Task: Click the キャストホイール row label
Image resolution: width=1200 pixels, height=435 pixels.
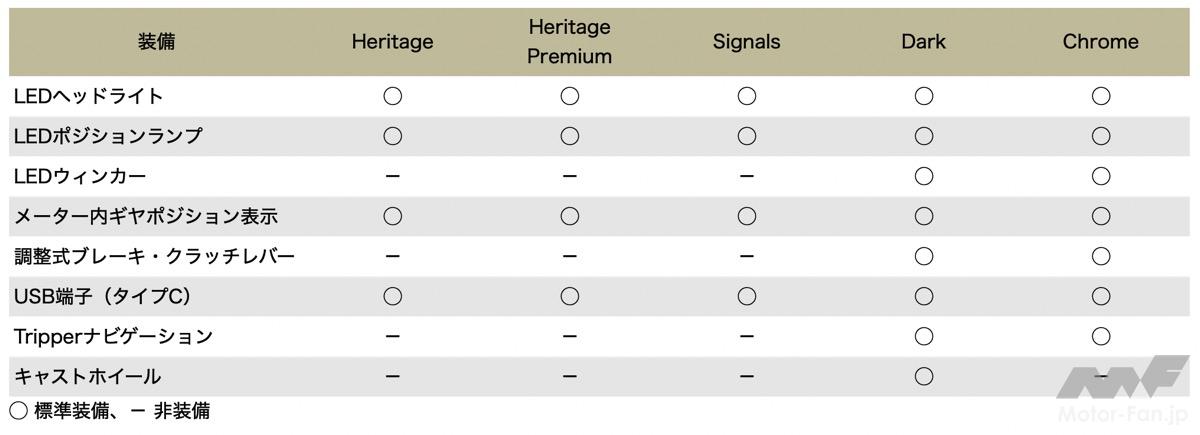Action: tap(88, 377)
